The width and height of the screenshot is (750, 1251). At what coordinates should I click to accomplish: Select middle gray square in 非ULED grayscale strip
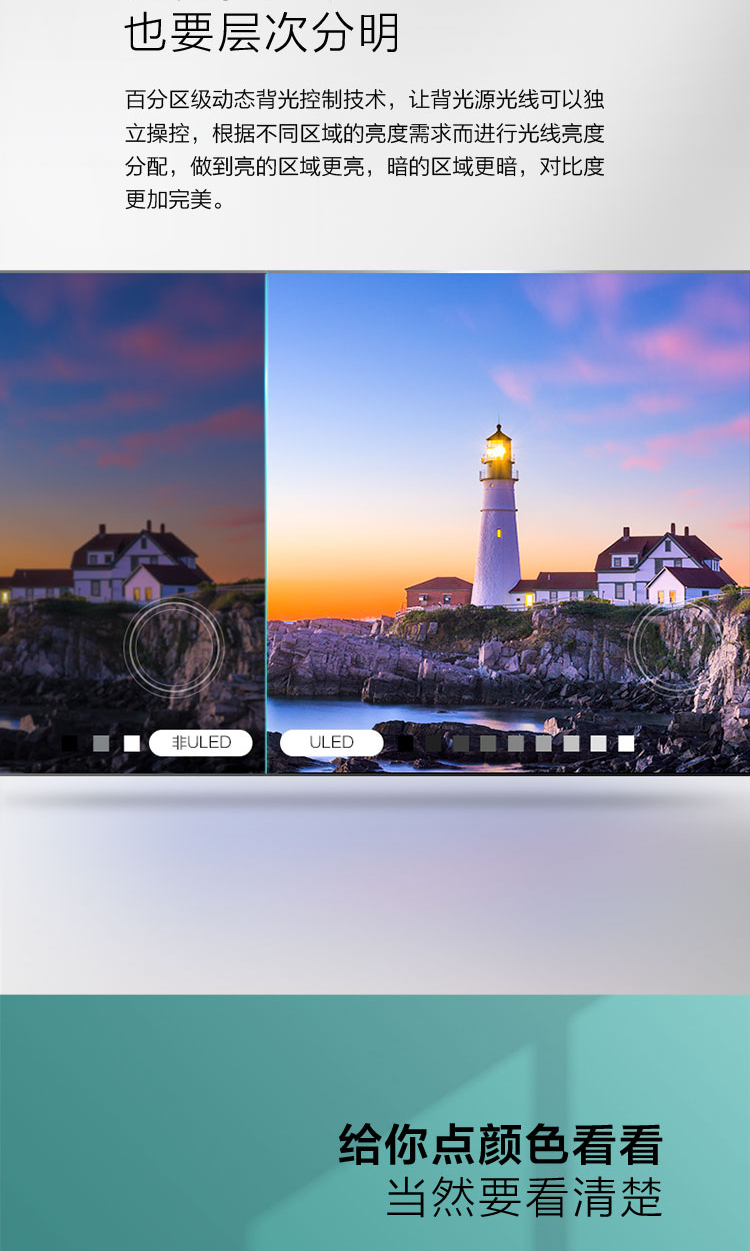[101, 743]
